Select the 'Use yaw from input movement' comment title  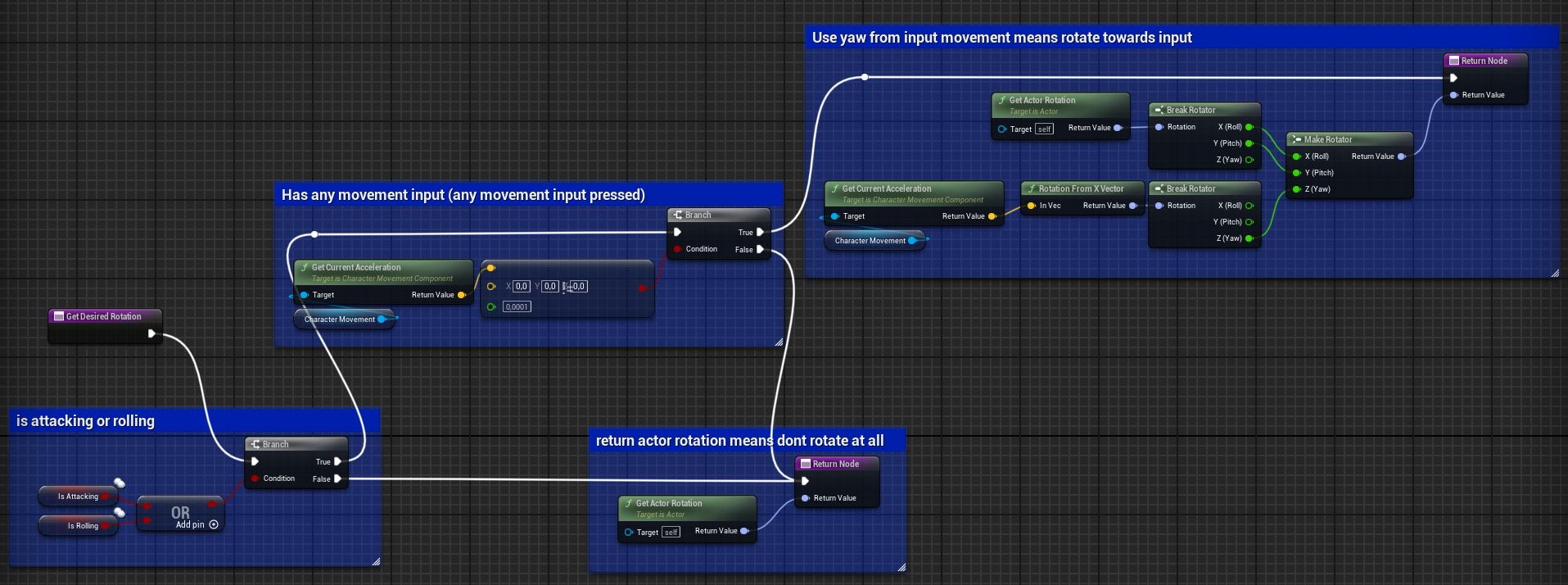1001,38
